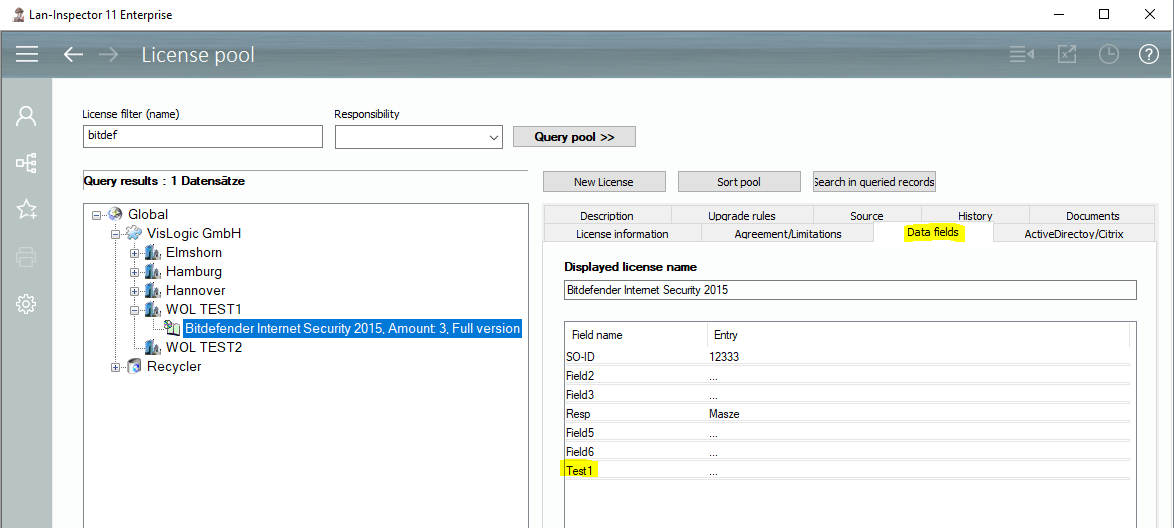This screenshot has height=528, width=1174.
Task: Open the network structure sidebar icon
Action: click(x=27, y=162)
